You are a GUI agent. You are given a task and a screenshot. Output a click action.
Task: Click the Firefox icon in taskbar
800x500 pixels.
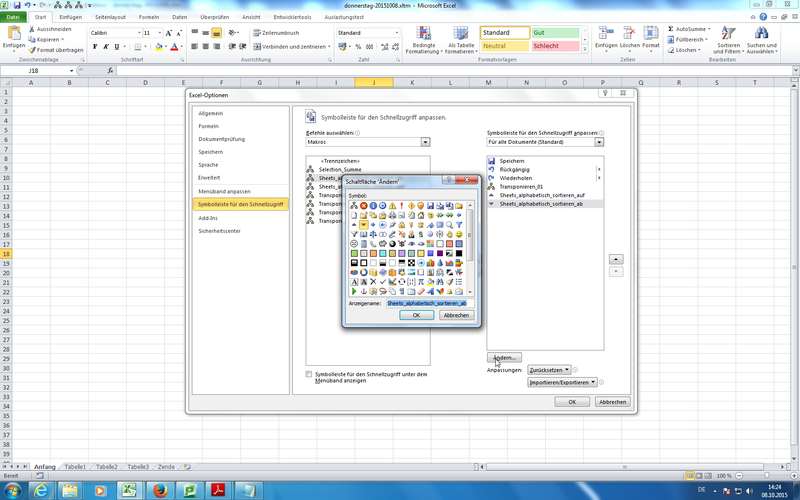click(158, 489)
